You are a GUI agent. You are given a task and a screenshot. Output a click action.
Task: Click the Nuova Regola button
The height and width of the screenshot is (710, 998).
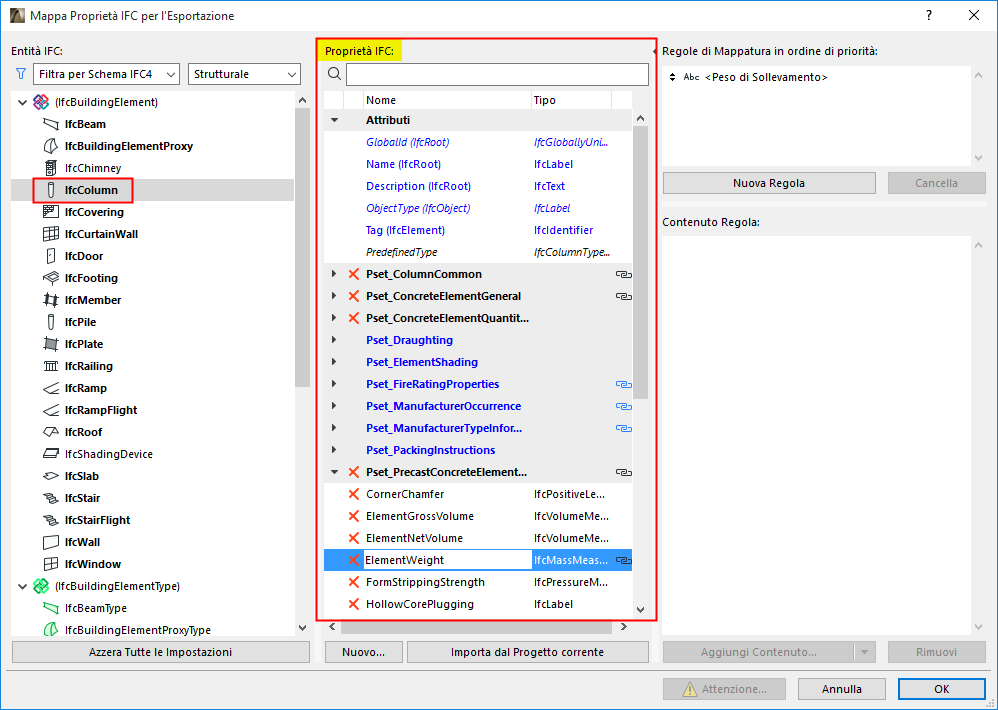coord(769,183)
